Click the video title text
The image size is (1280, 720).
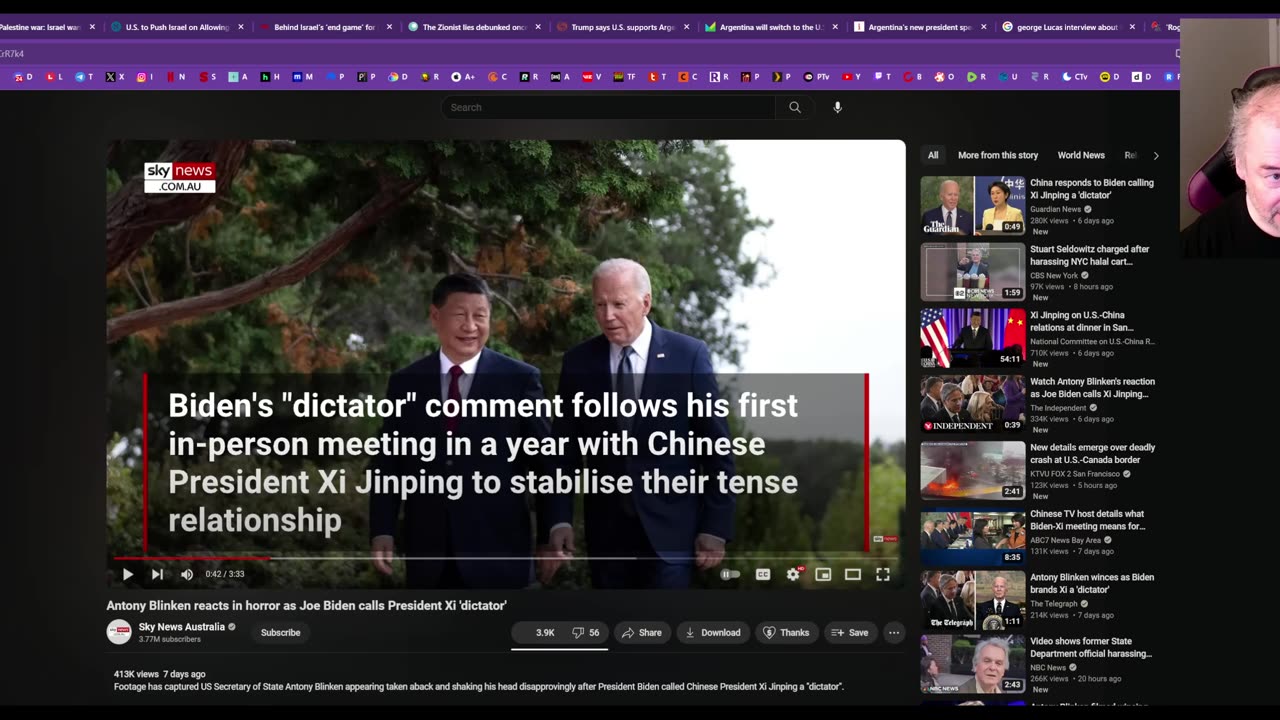click(x=307, y=606)
